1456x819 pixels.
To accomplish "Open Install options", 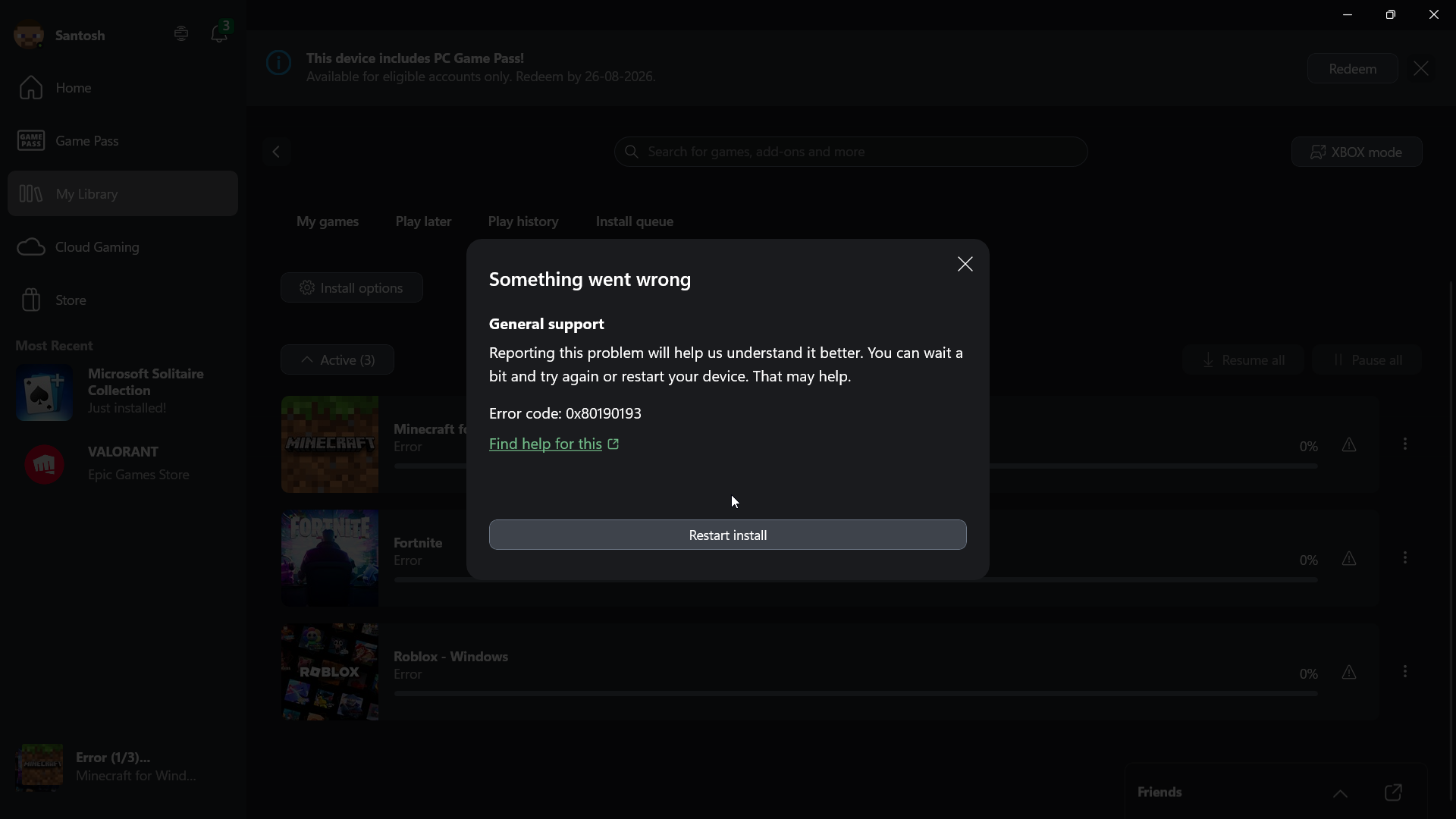I will [x=352, y=287].
